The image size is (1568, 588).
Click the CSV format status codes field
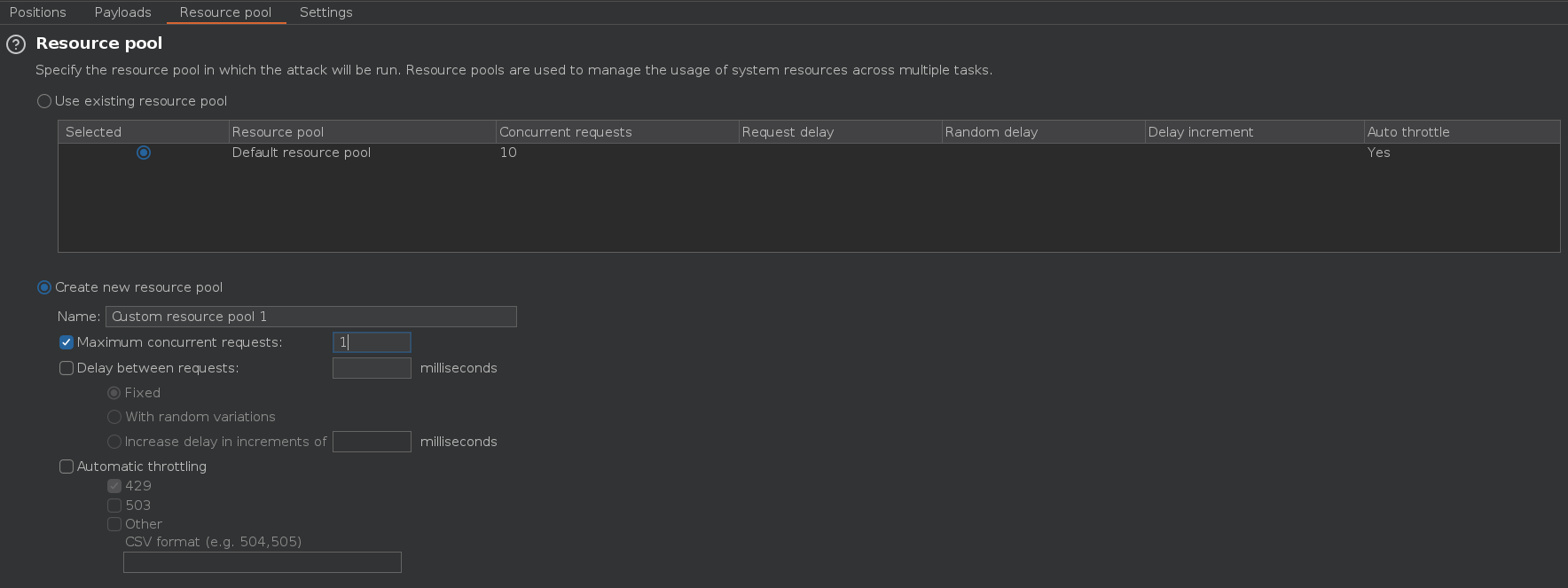[262, 562]
